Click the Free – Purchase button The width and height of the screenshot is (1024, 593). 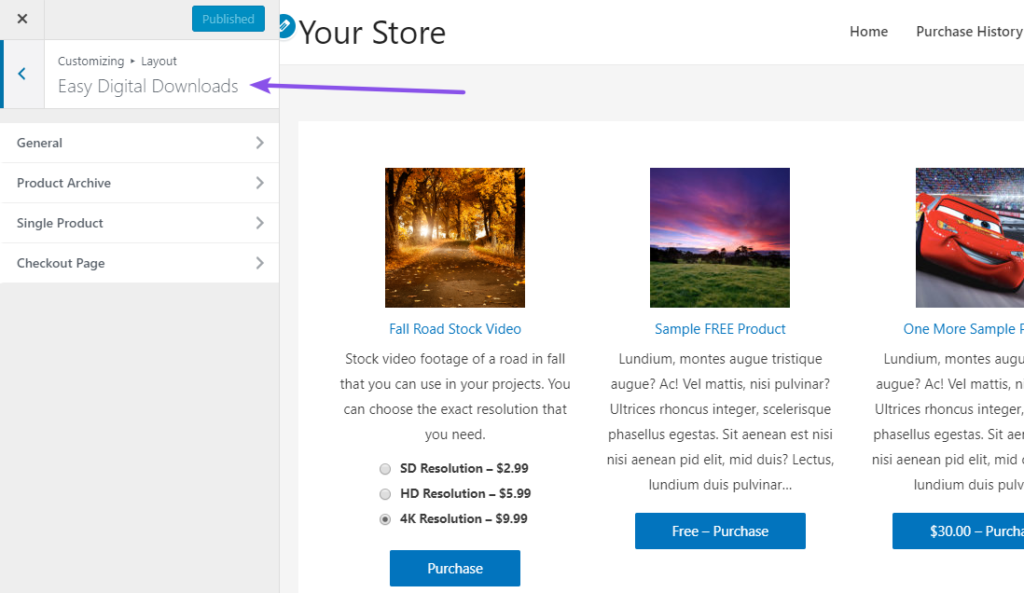point(720,531)
